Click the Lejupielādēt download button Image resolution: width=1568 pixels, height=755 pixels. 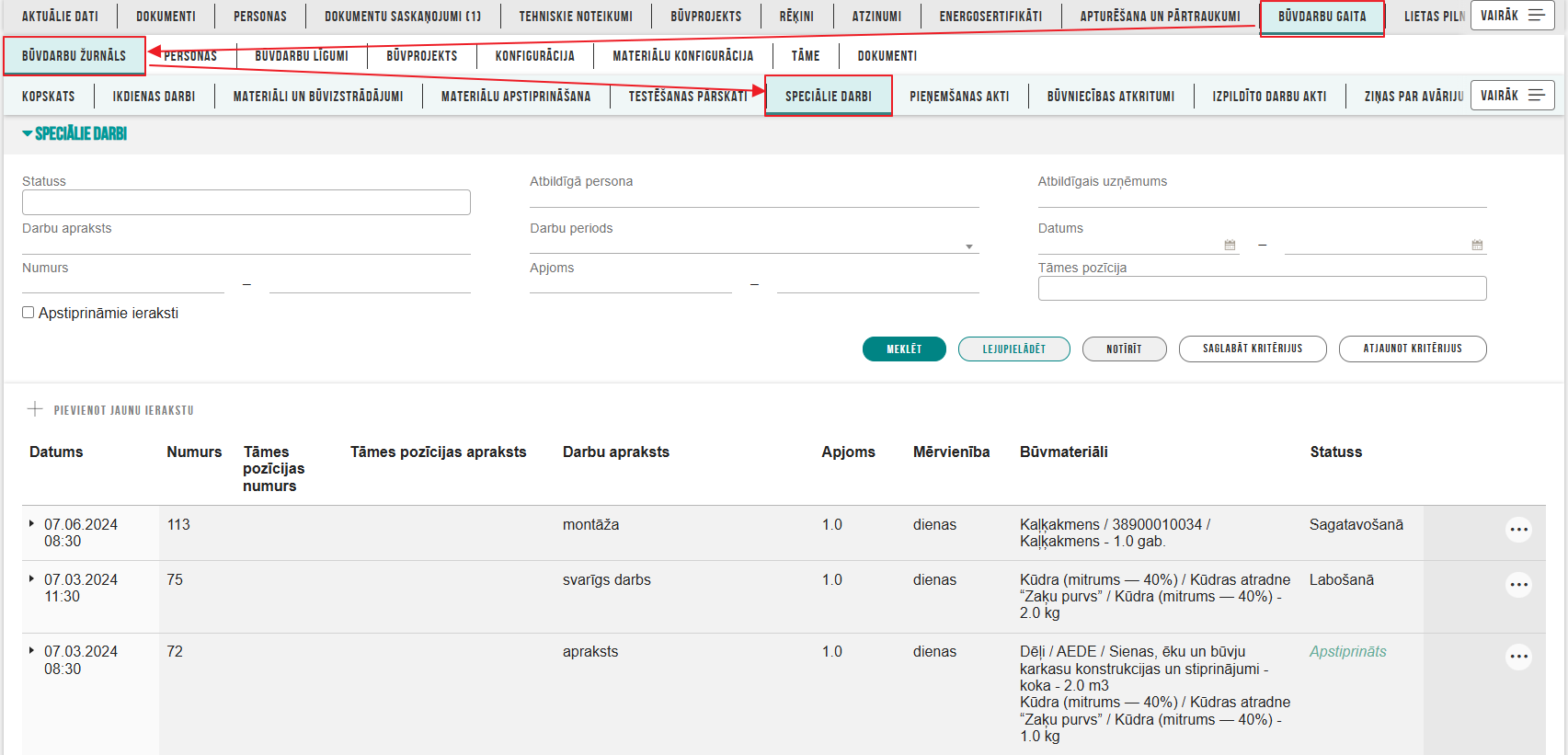1013,349
